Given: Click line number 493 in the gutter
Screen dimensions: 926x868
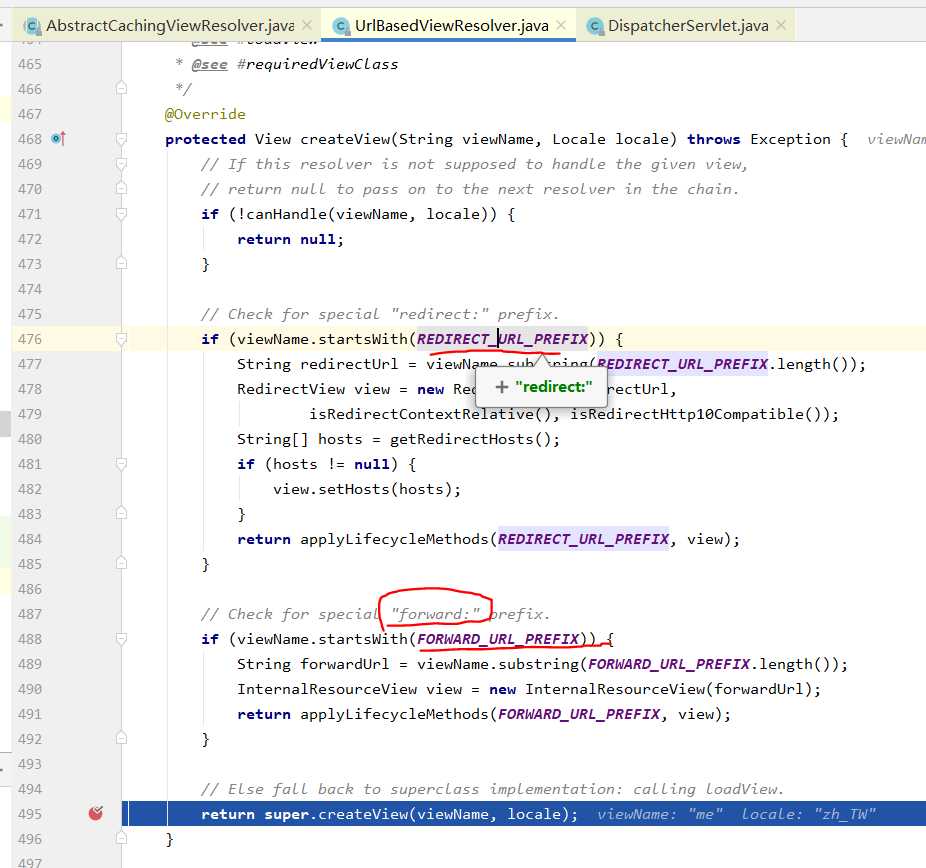Looking at the screenshot, I should [30, 763].
